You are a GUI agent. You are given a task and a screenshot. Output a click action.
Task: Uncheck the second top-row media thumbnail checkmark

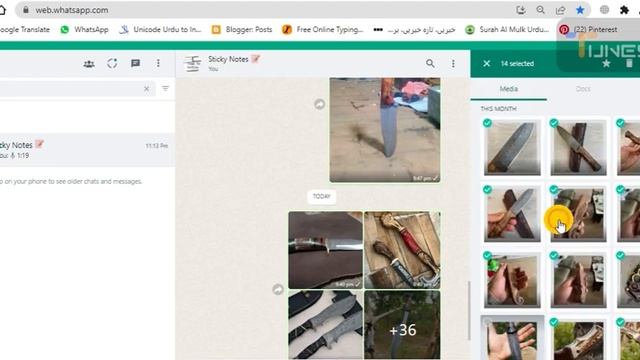pyautogui.click(x=554, y=123)
